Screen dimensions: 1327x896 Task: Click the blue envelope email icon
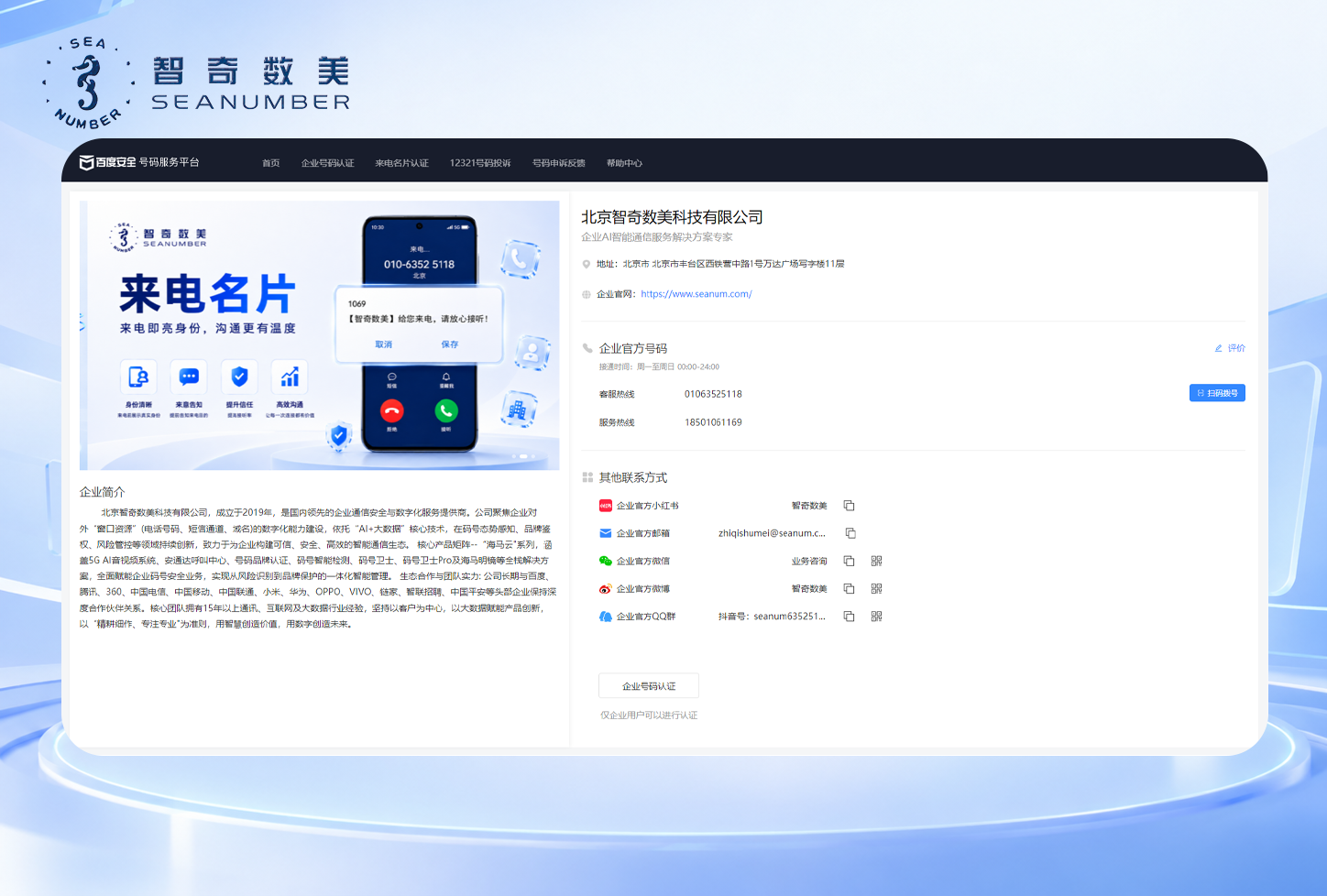click(x=606, y=533)
